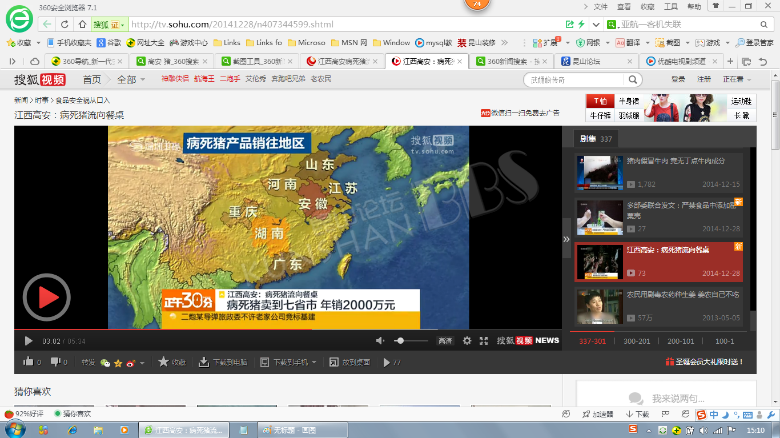This screenshot has height=438, width=780.
Task: Expand the 全部 navigation dropdown
Action: (x=129, y=79)
